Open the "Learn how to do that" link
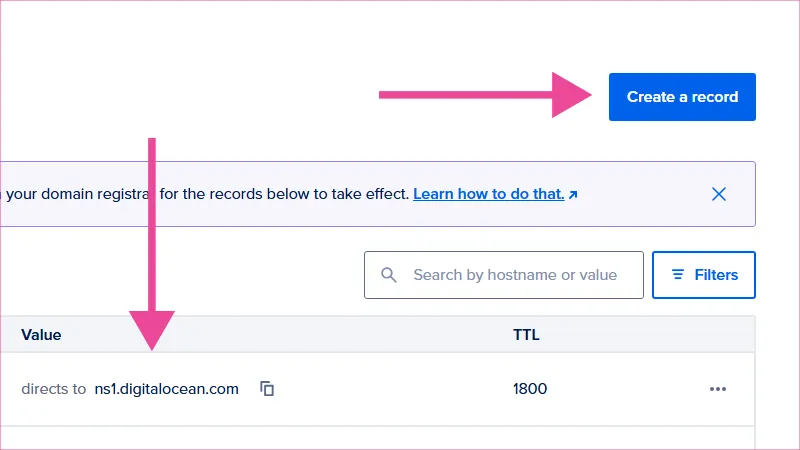The image size is (800, 450). tap(488, 193)
